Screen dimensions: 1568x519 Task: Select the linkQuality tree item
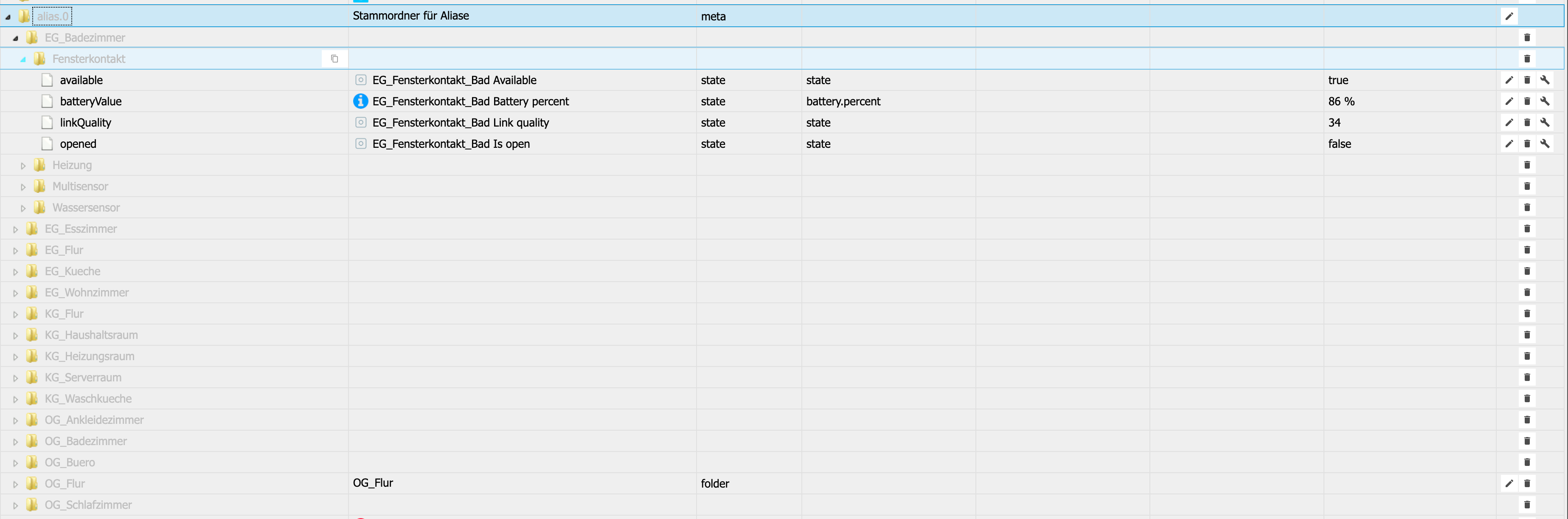click(85, 122)
